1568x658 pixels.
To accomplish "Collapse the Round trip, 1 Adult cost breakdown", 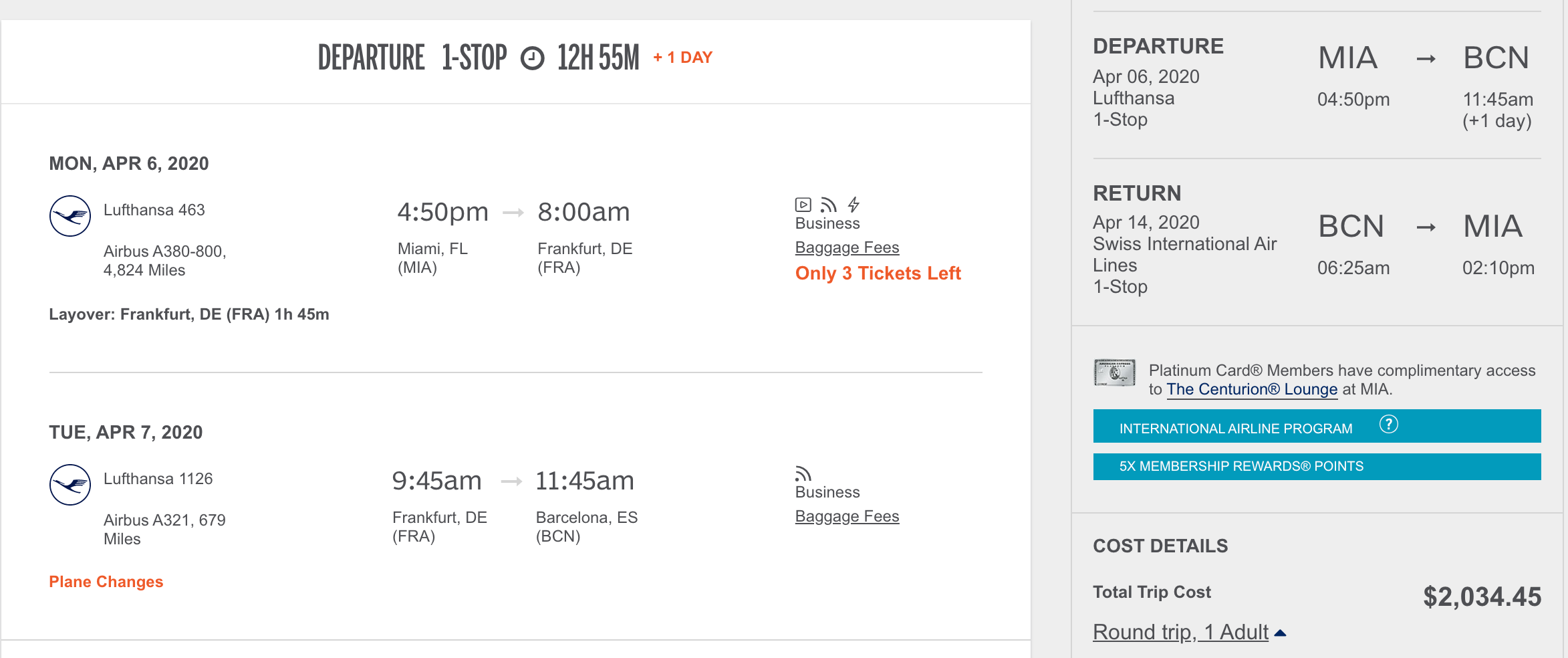I will (1180, 632).
